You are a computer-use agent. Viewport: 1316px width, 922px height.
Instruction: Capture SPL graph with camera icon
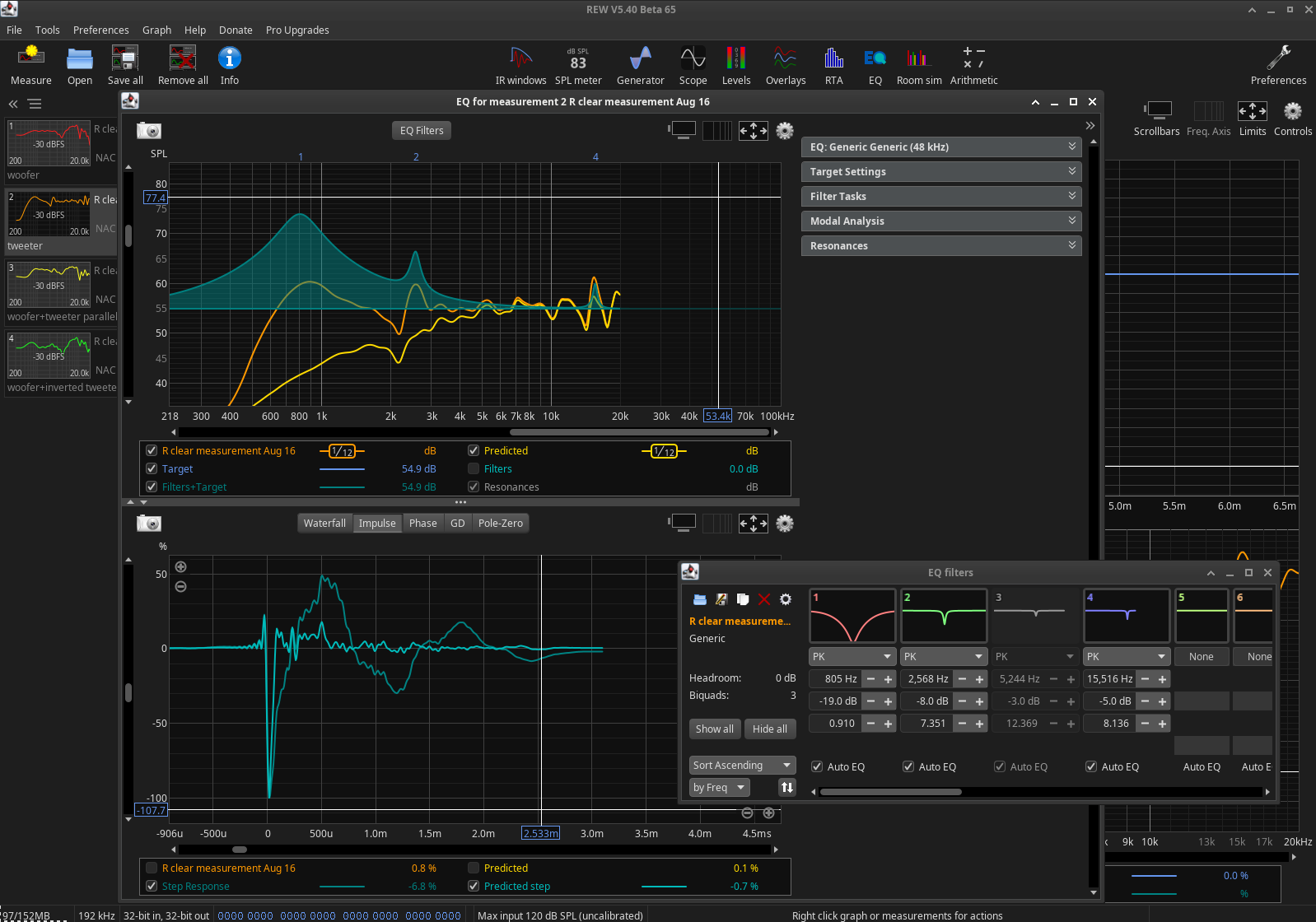[x=149, y=130]
